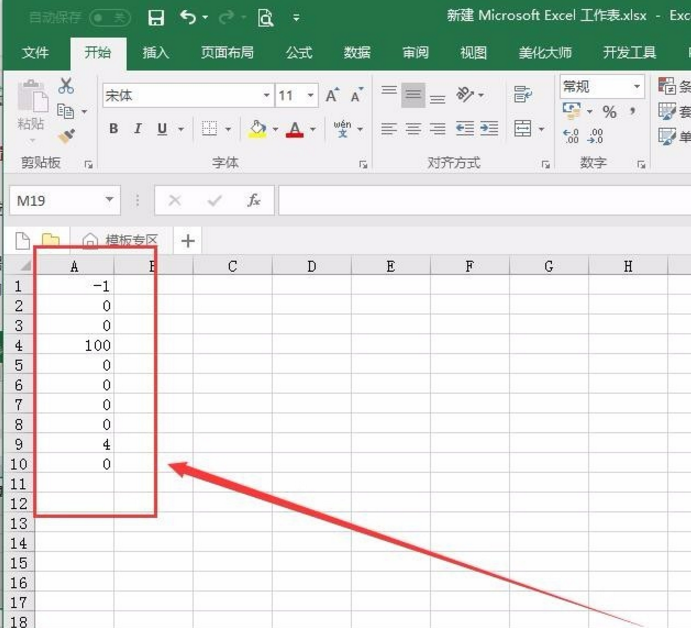
Task: Click the Align Left icon
Action: [389, 129]
